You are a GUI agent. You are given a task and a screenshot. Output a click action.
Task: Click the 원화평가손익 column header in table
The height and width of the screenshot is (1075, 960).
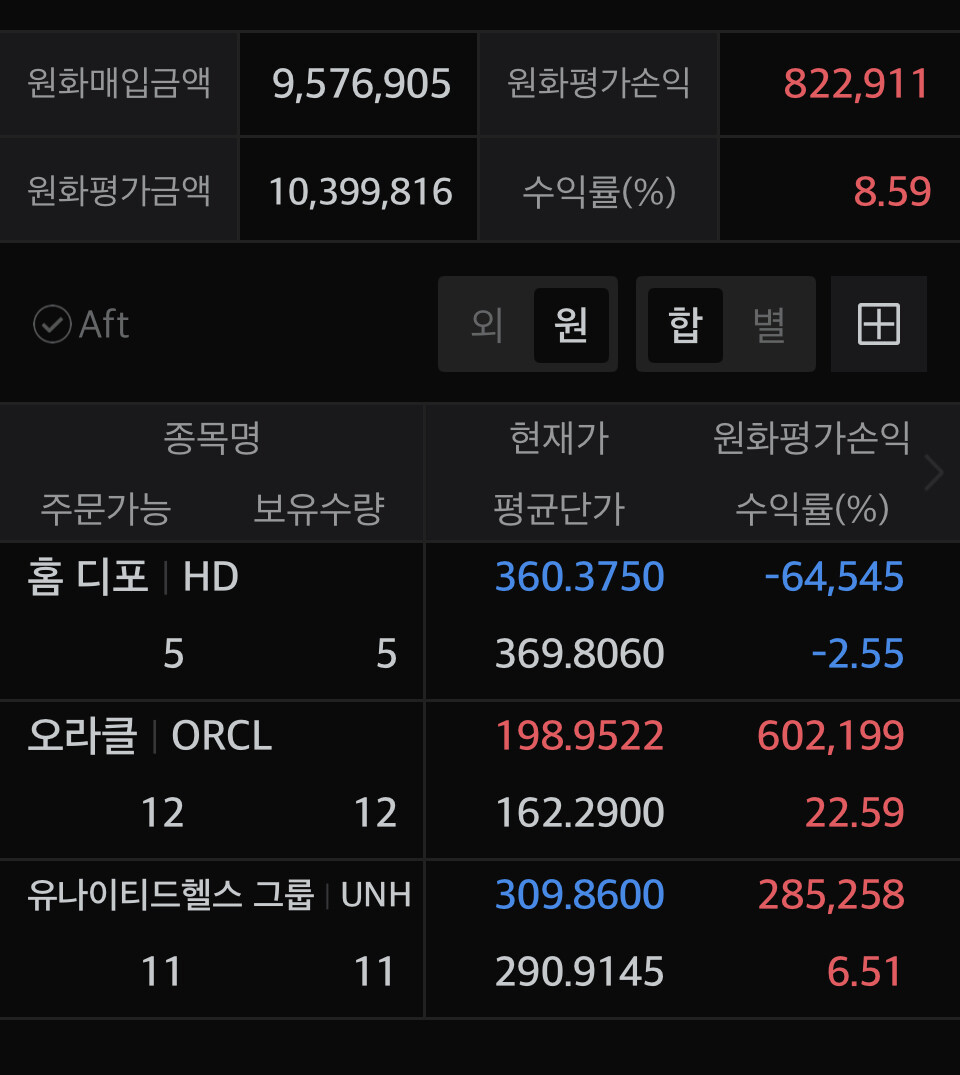[x=811, y=437]
